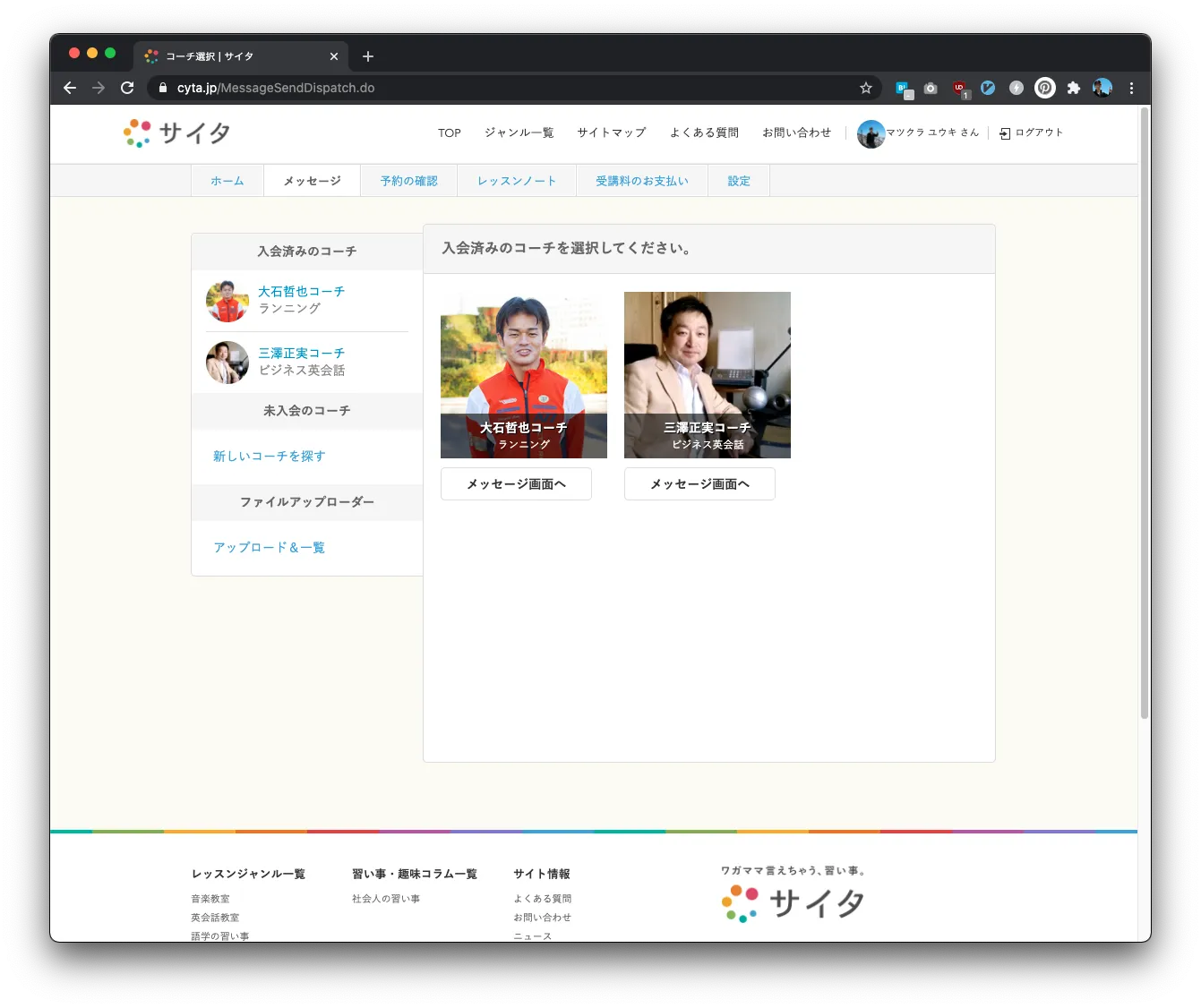
Task: Open Chrome's three-dot menu
Action: coord(1131,88)
